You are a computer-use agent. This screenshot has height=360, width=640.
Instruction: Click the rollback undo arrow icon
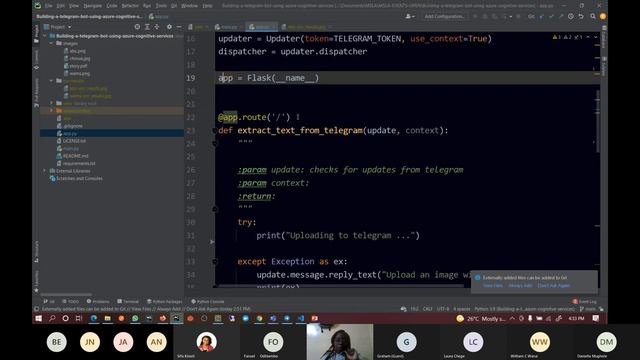[x=581, y=16]
